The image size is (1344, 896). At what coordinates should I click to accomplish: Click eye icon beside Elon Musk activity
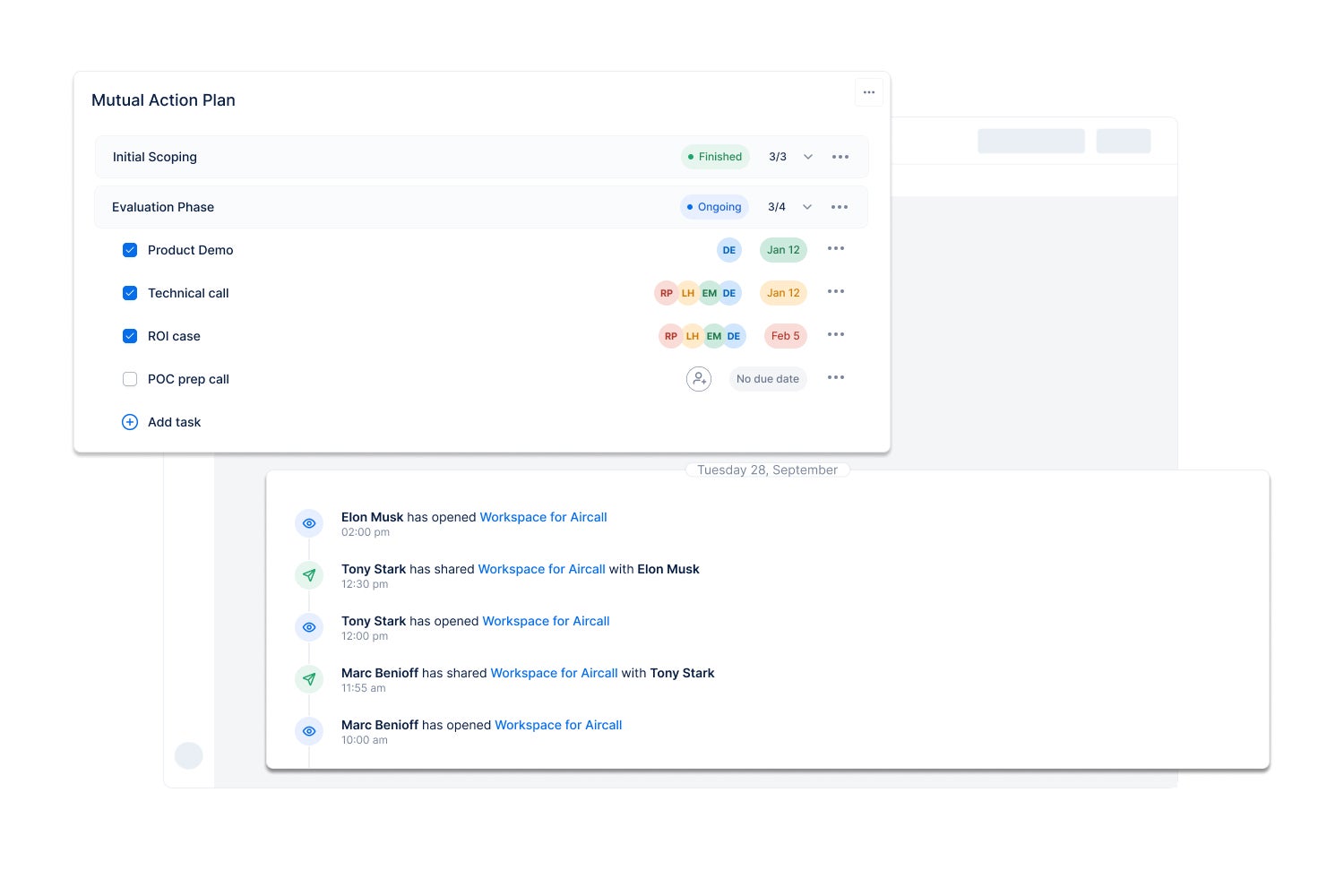[x=309, y=523]
